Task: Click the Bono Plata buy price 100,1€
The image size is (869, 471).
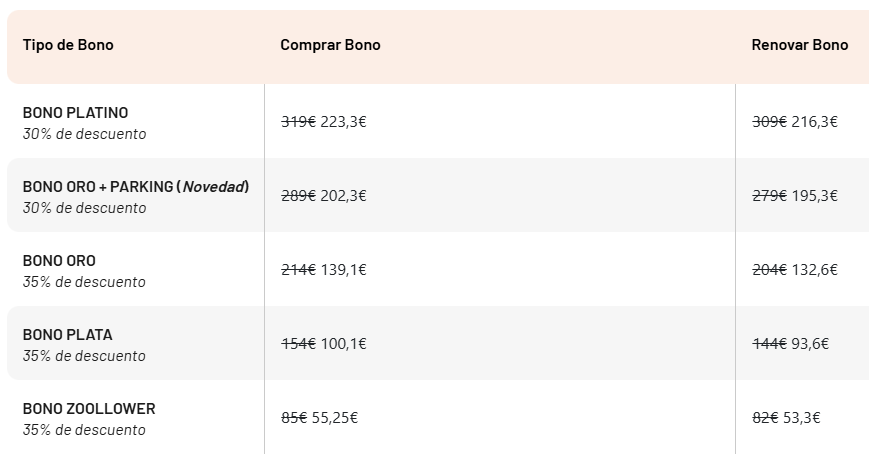Action: pos(344,344)
